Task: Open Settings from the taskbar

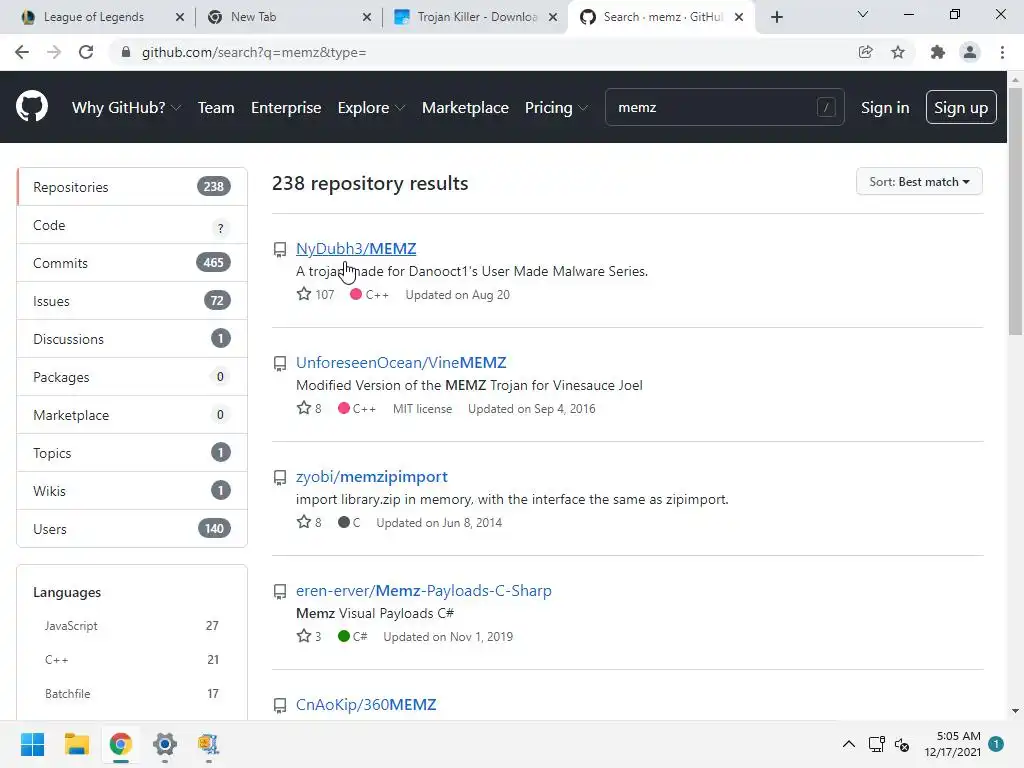Action: [165, 744]
